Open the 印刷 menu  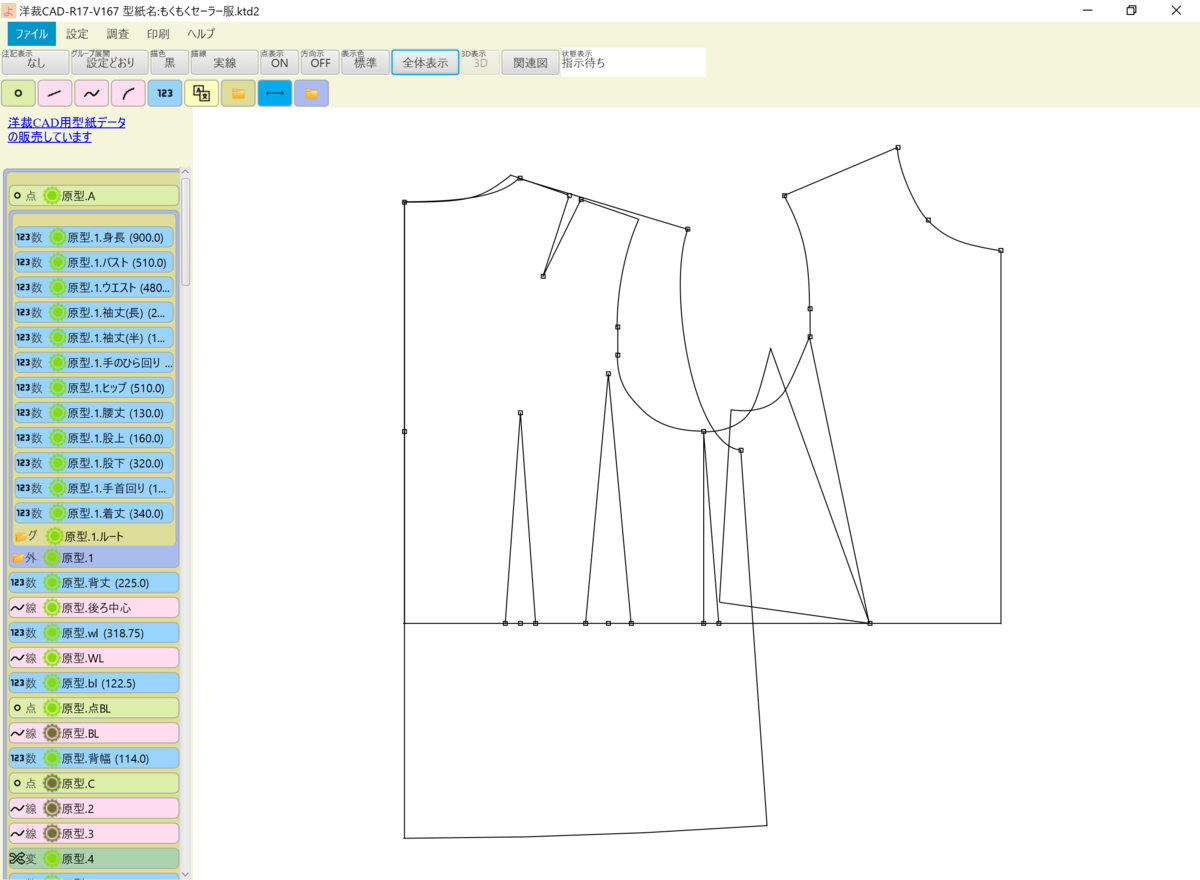pos(159,33)
